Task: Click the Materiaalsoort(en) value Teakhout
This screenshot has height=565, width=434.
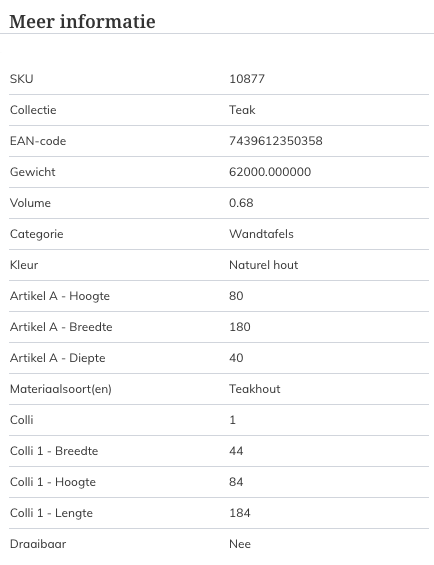Action: (x=255, y=389)
